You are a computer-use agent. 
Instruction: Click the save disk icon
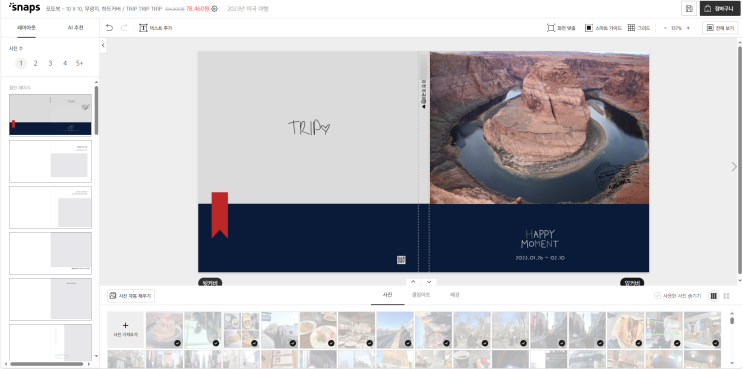click(x=689, y=9)
